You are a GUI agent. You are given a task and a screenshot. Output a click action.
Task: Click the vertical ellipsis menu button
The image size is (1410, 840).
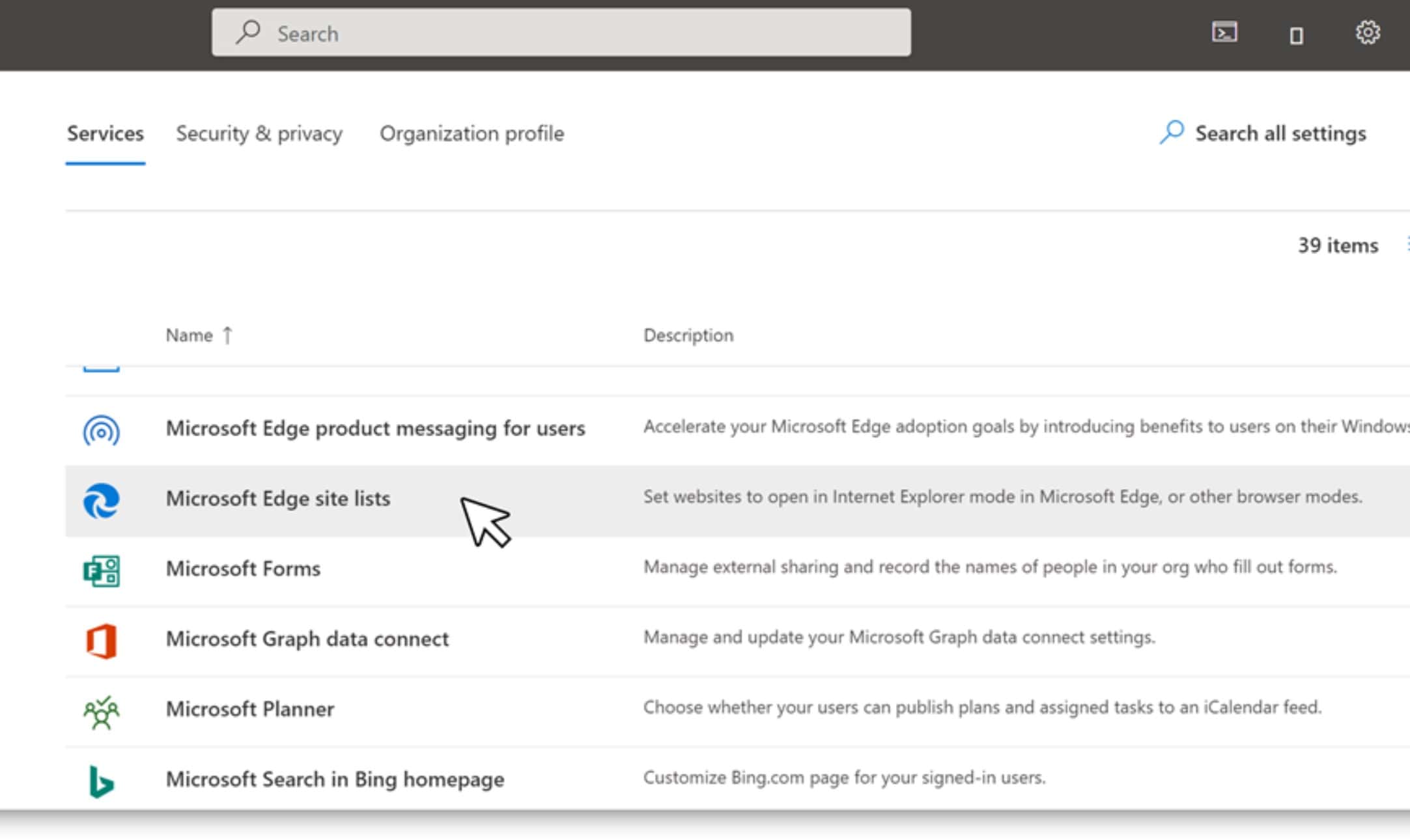point(1407,245)
